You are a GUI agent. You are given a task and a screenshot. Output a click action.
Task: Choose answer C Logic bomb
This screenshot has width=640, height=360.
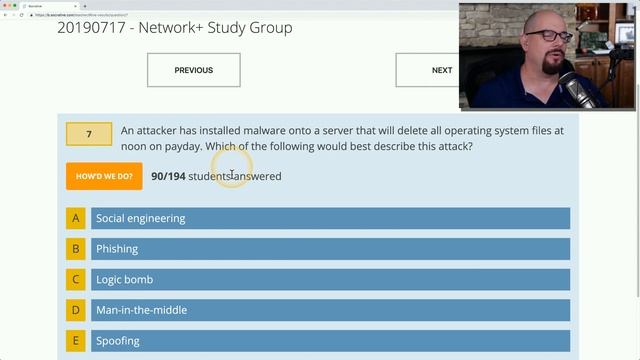330,280
